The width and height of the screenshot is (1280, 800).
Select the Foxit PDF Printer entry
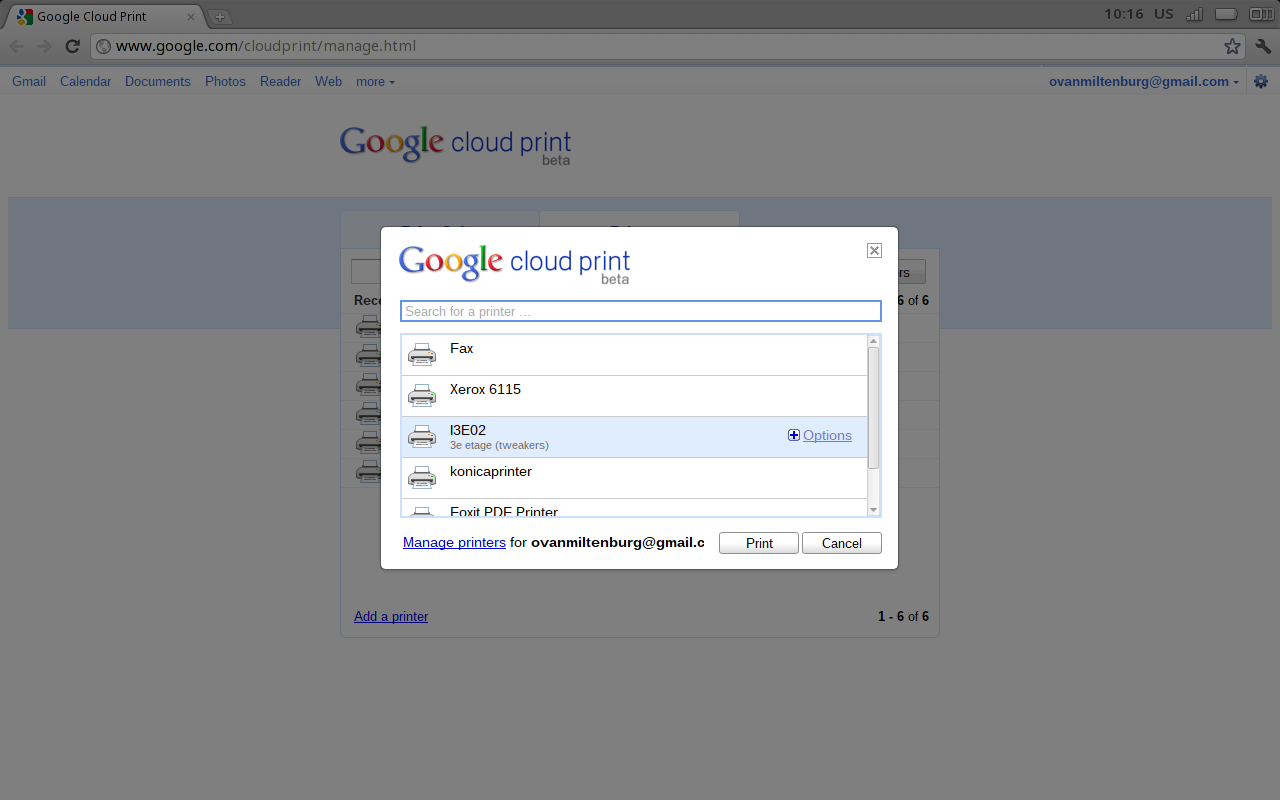click(x=634, y=508)
